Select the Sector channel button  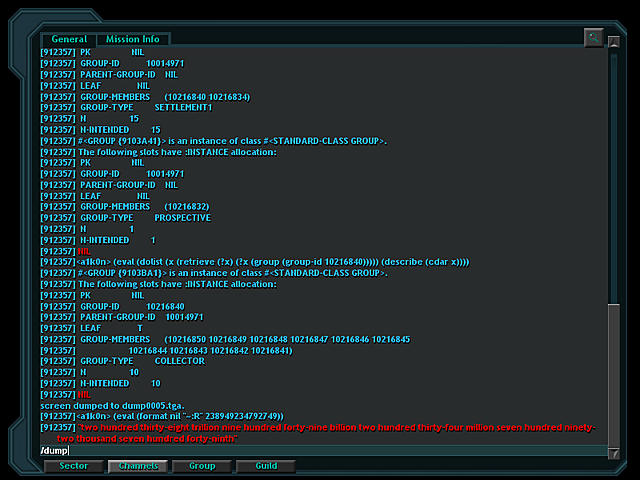pos(73,466)
